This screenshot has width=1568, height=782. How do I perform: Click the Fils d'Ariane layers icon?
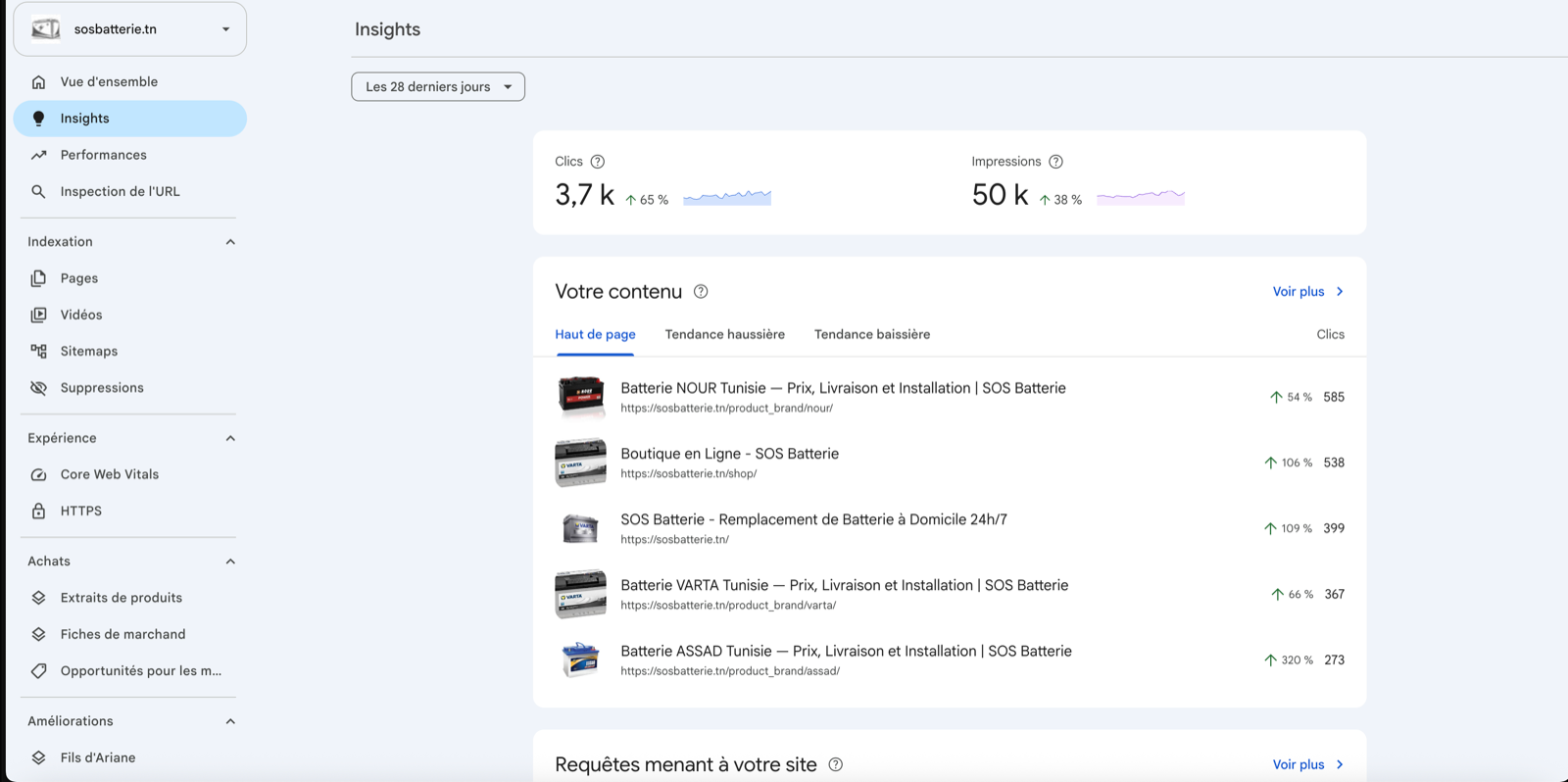[38, 758]
